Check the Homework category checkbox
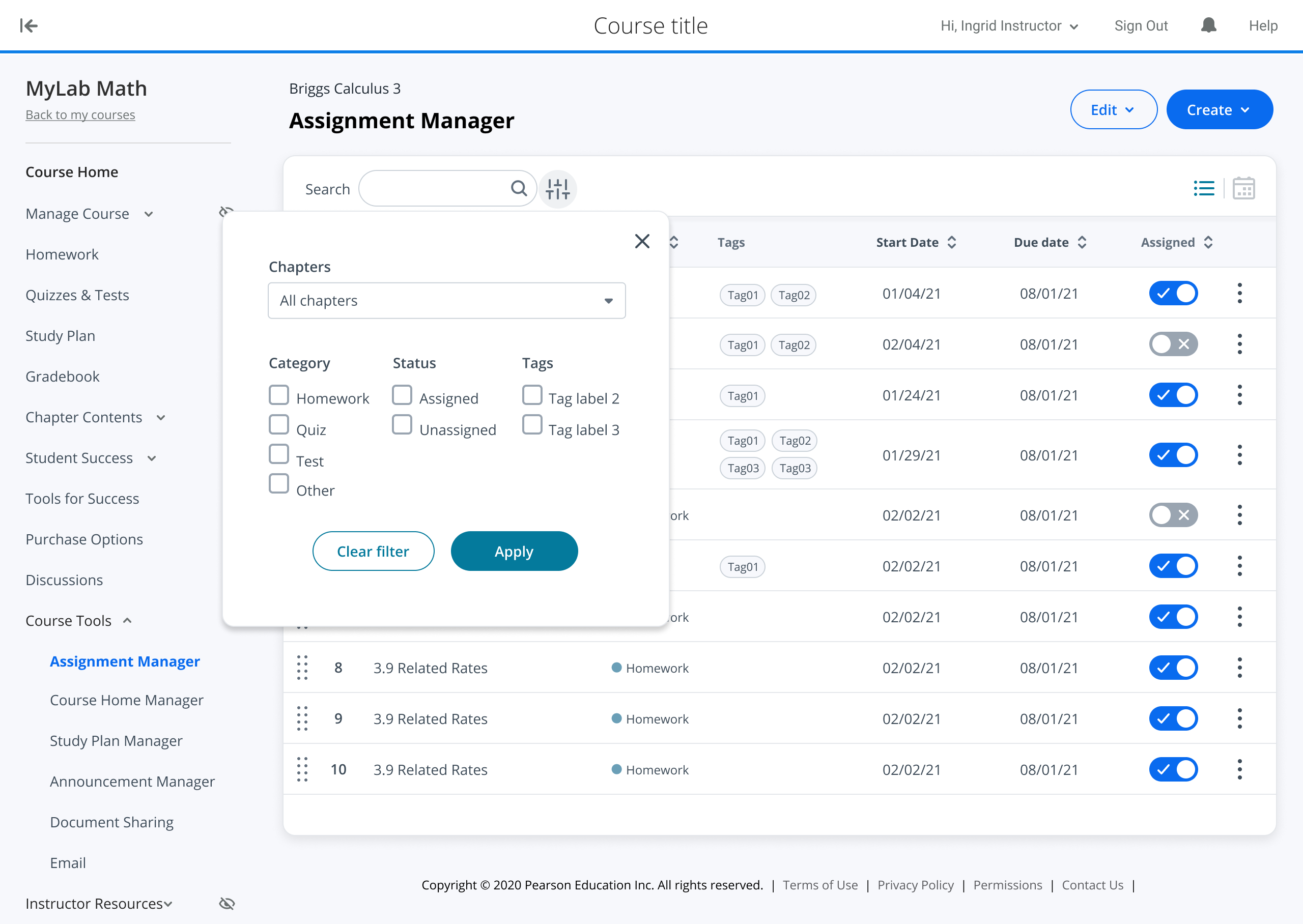Screen dimensions: 1303x924 tap(279, 395)
